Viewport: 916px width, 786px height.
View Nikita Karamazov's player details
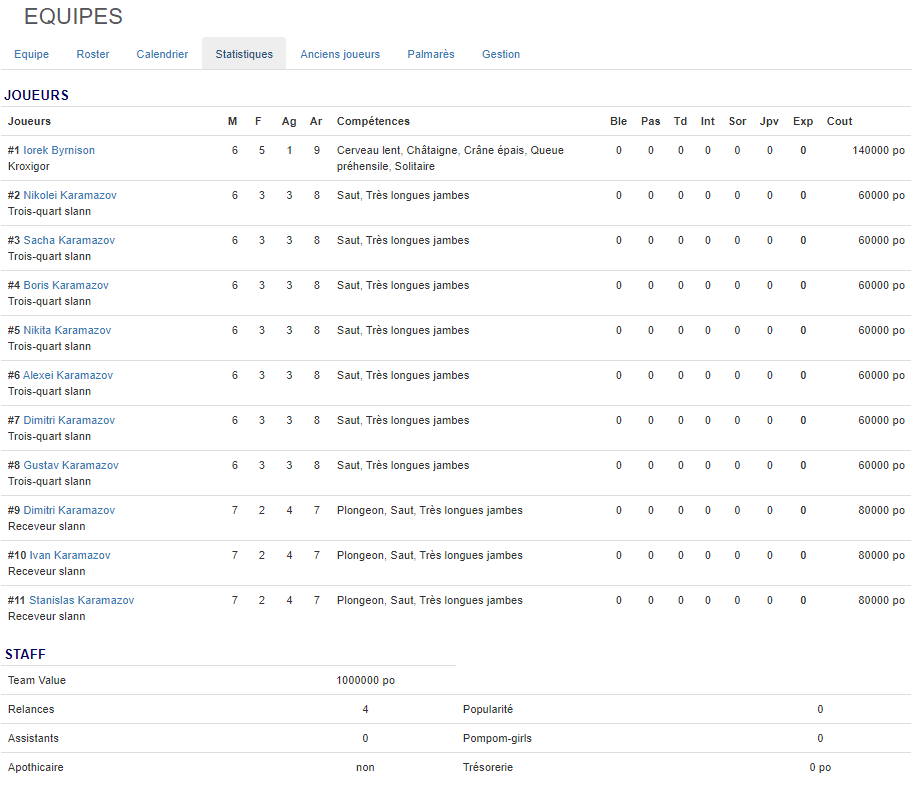[x=67, y=330]
